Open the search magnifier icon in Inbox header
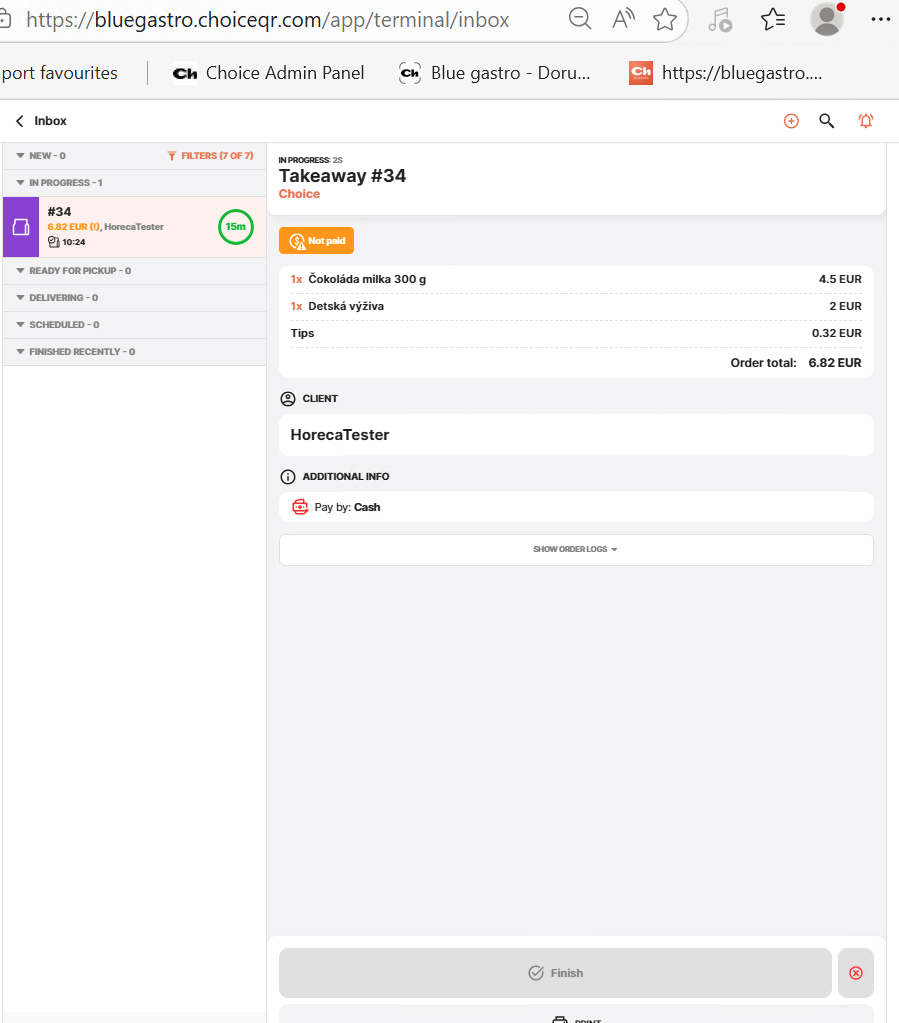899x1023 pixels. (x=827, y=121)
